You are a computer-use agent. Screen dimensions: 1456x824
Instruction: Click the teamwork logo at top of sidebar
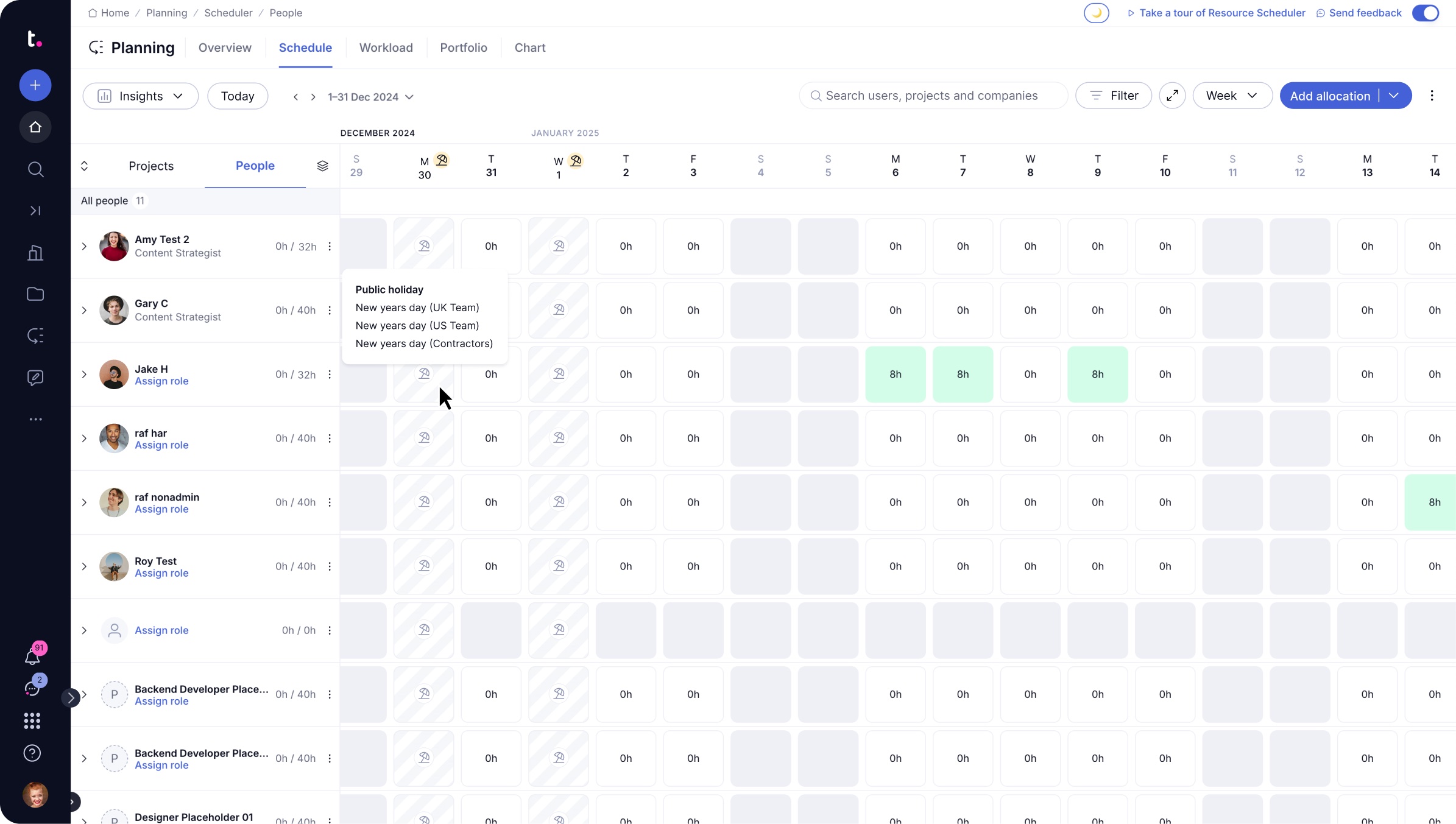(35, 39)
